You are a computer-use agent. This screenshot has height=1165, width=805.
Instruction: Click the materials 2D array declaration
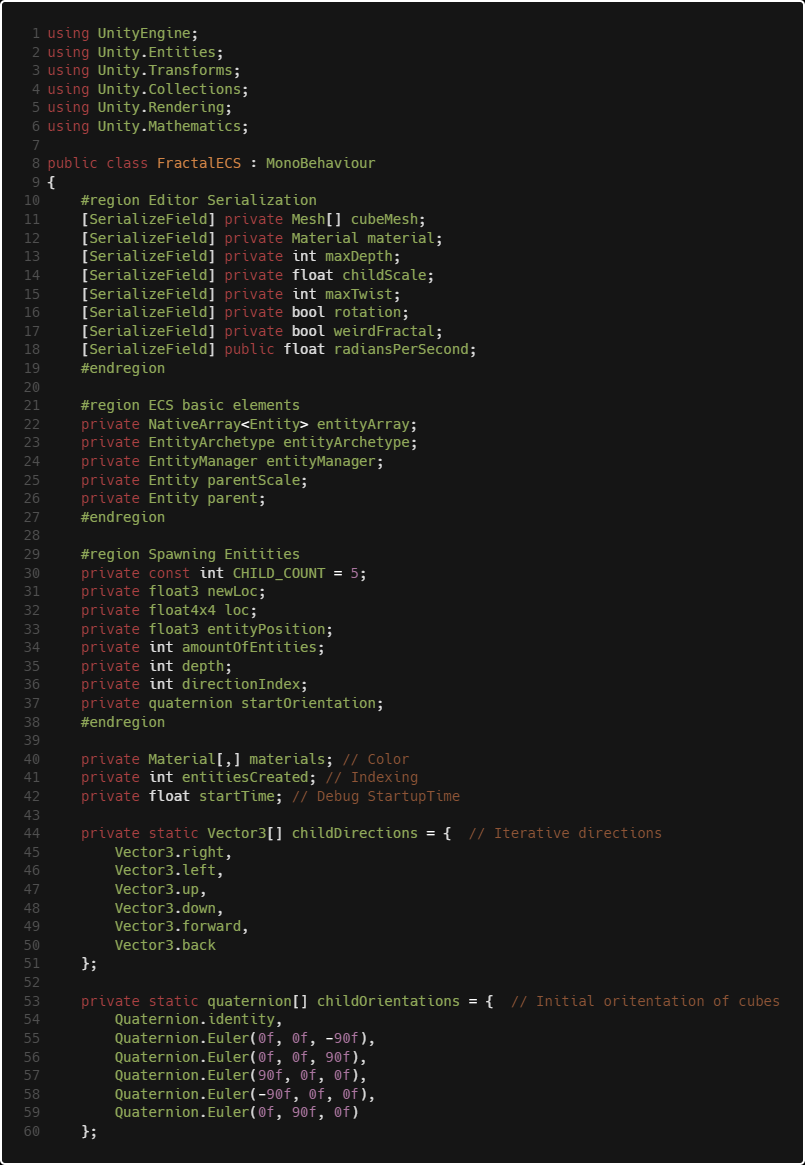(207, 759)
